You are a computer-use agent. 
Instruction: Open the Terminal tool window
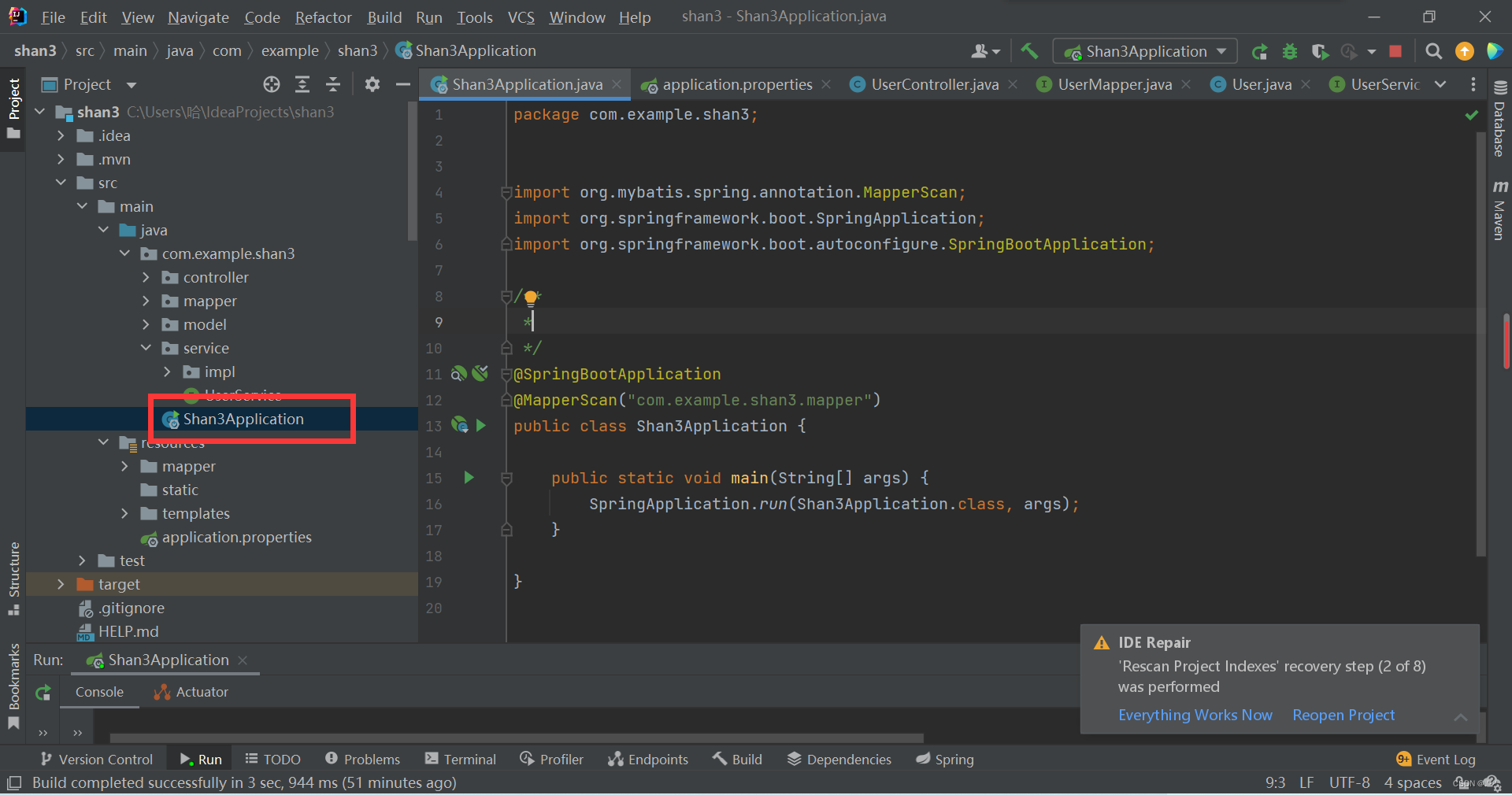point(461,760)
